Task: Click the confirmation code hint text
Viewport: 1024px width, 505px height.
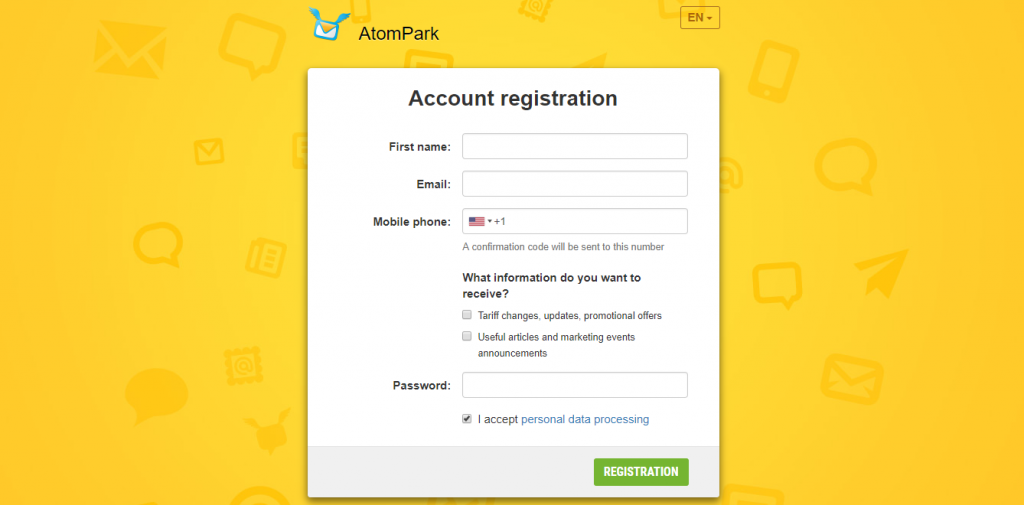Action: point(563,247)
